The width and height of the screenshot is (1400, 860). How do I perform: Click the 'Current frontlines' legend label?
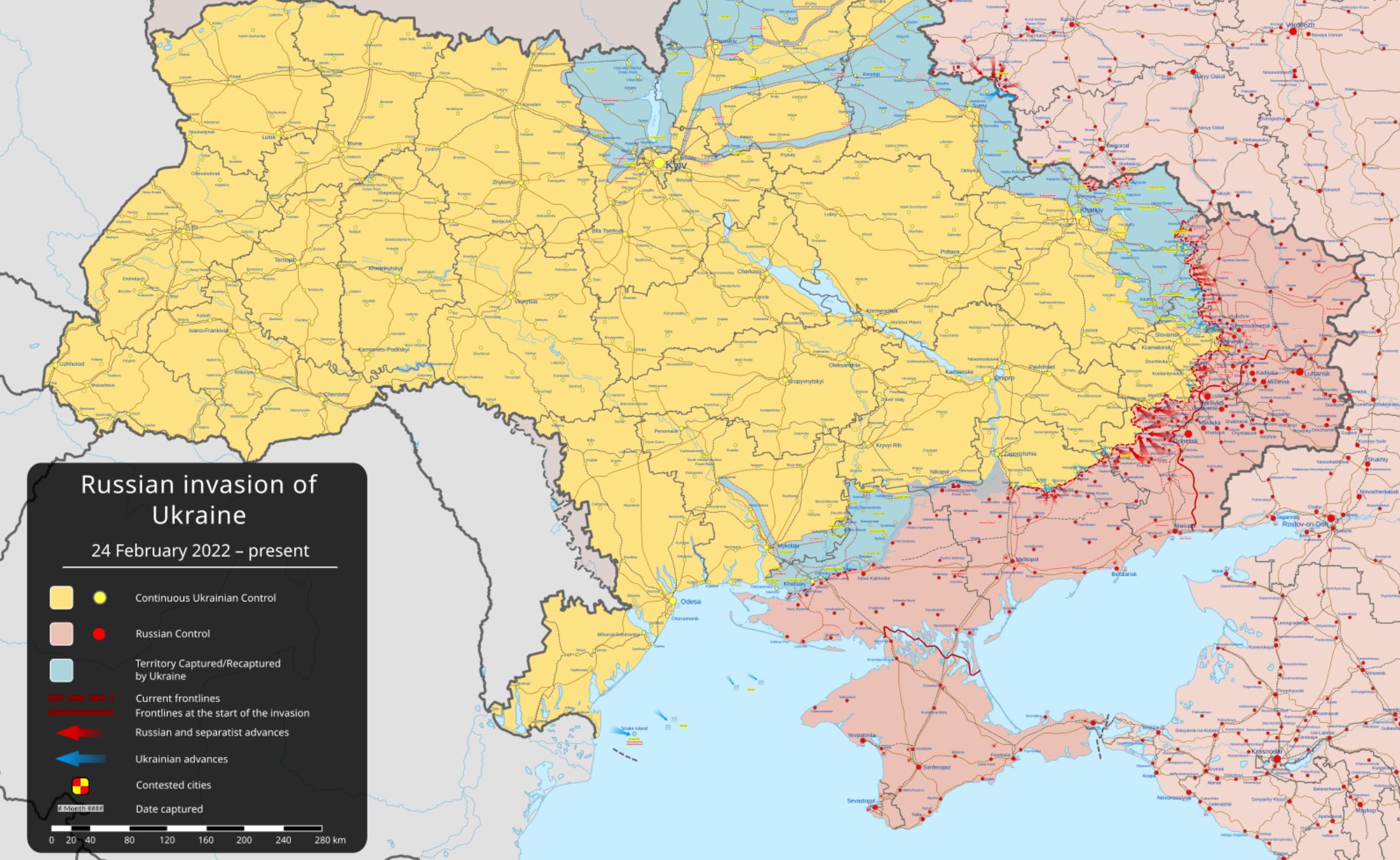pyautogui.click(x=178, y=698)
